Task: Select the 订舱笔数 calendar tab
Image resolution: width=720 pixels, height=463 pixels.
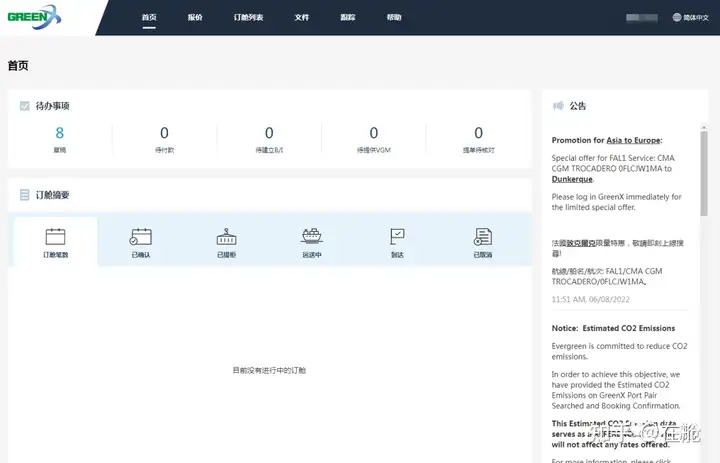Action: (56, 242)
